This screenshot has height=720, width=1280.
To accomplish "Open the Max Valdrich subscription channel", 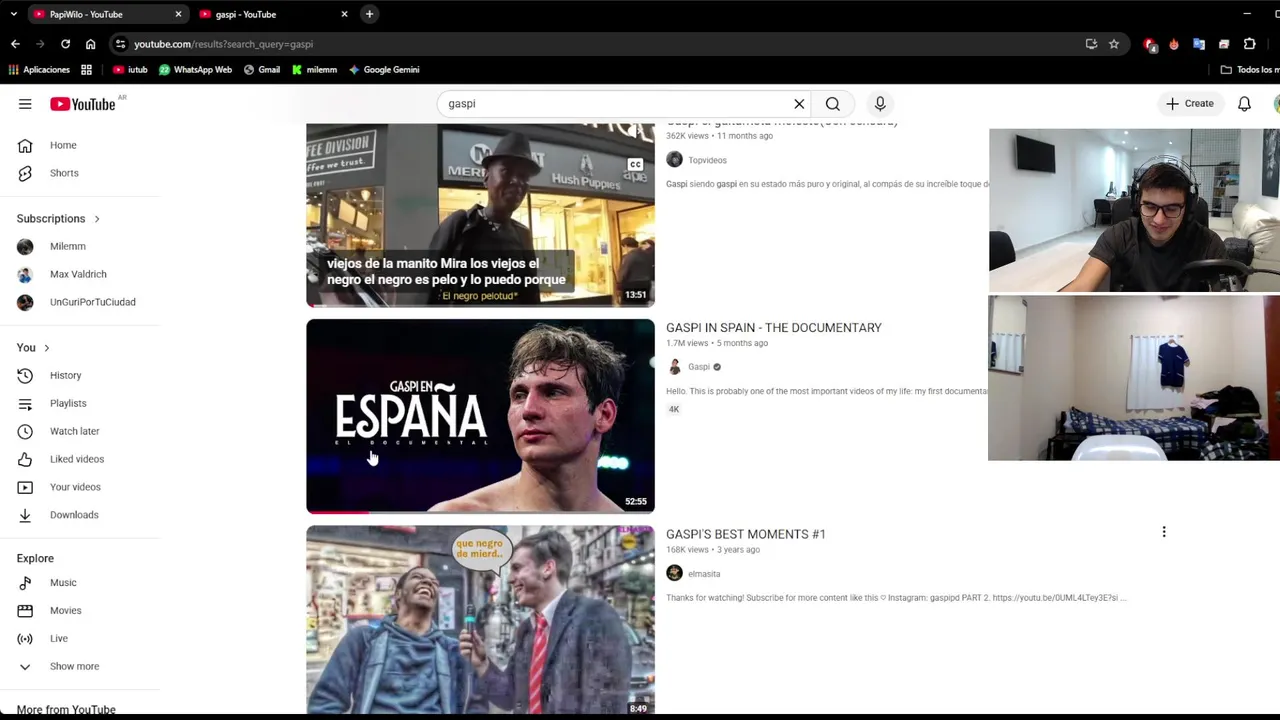I will tap(80, 274).
